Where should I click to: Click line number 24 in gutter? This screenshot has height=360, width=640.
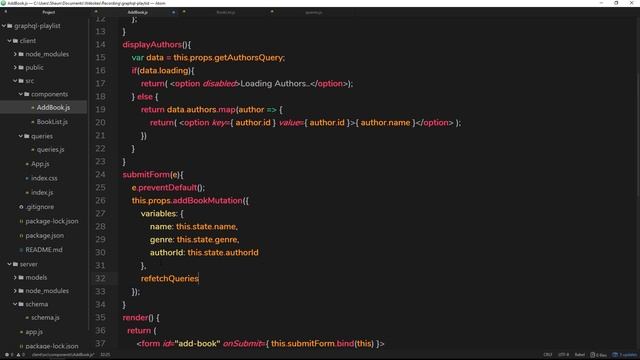click(x=100, y=174)
